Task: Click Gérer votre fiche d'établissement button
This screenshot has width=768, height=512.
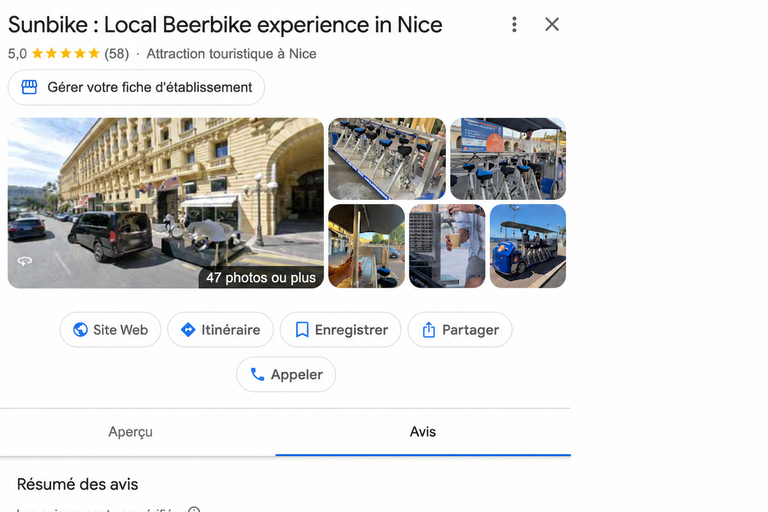Action: click(x=136, y=87)
